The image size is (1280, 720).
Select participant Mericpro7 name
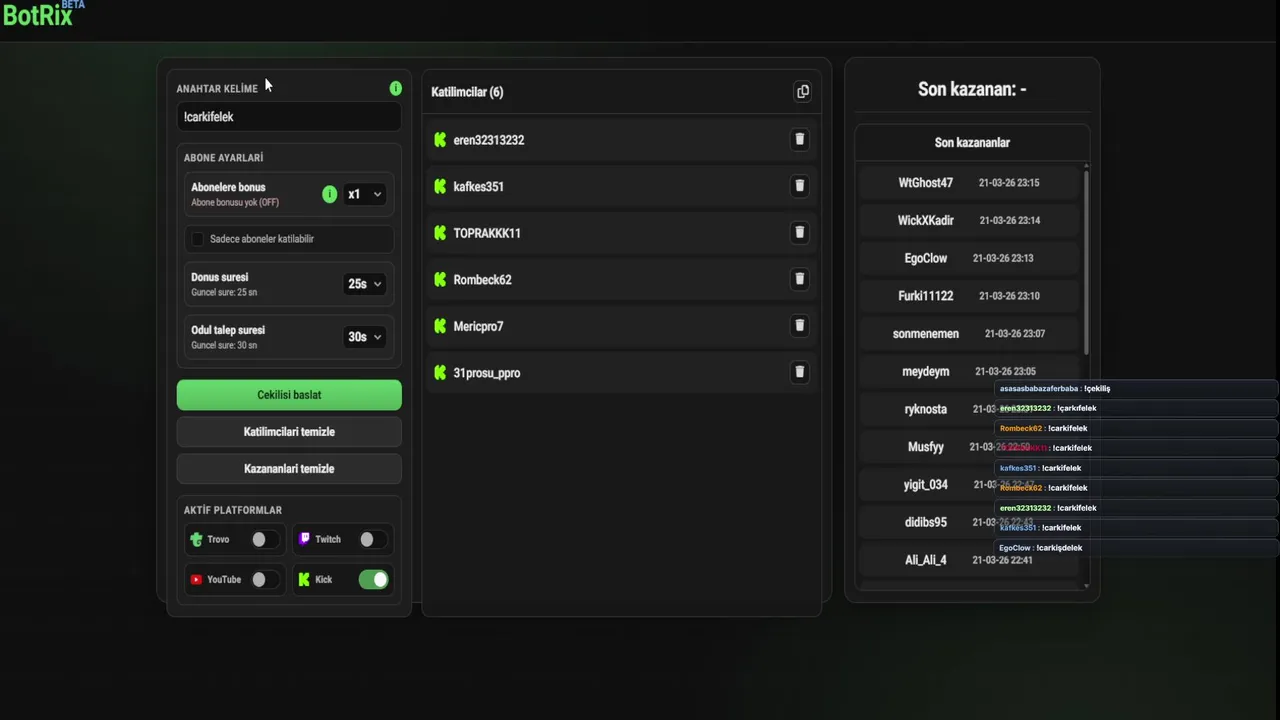tap(479, 326)
